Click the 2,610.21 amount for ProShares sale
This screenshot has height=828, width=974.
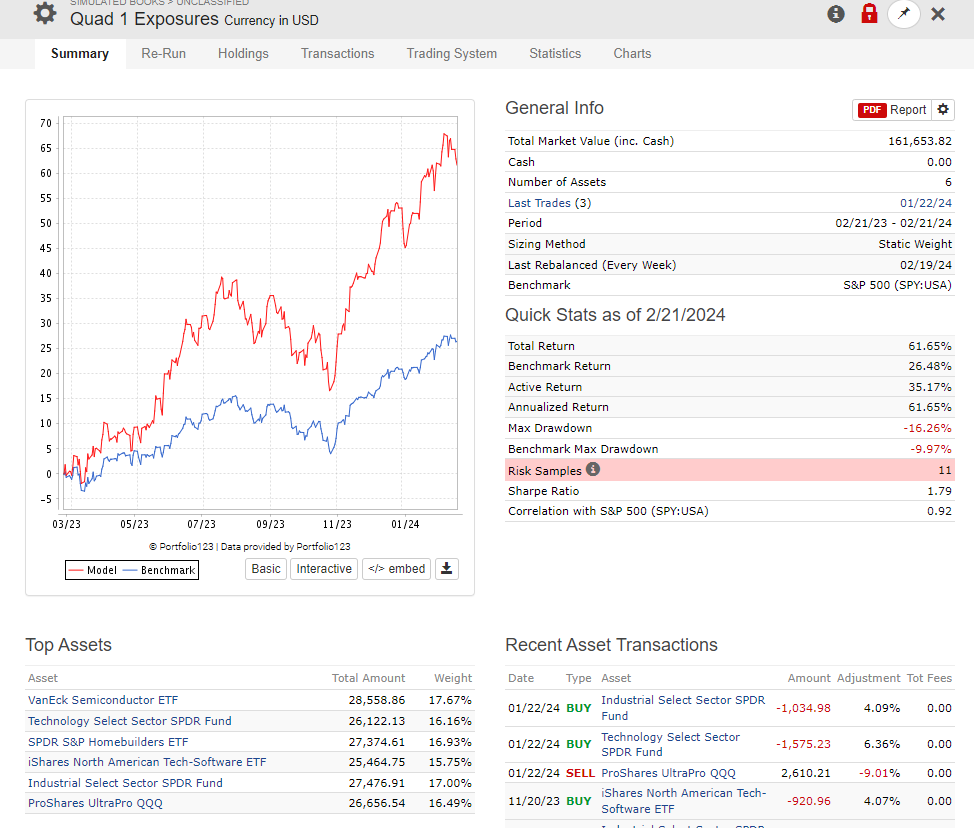[x=806, y=773]
